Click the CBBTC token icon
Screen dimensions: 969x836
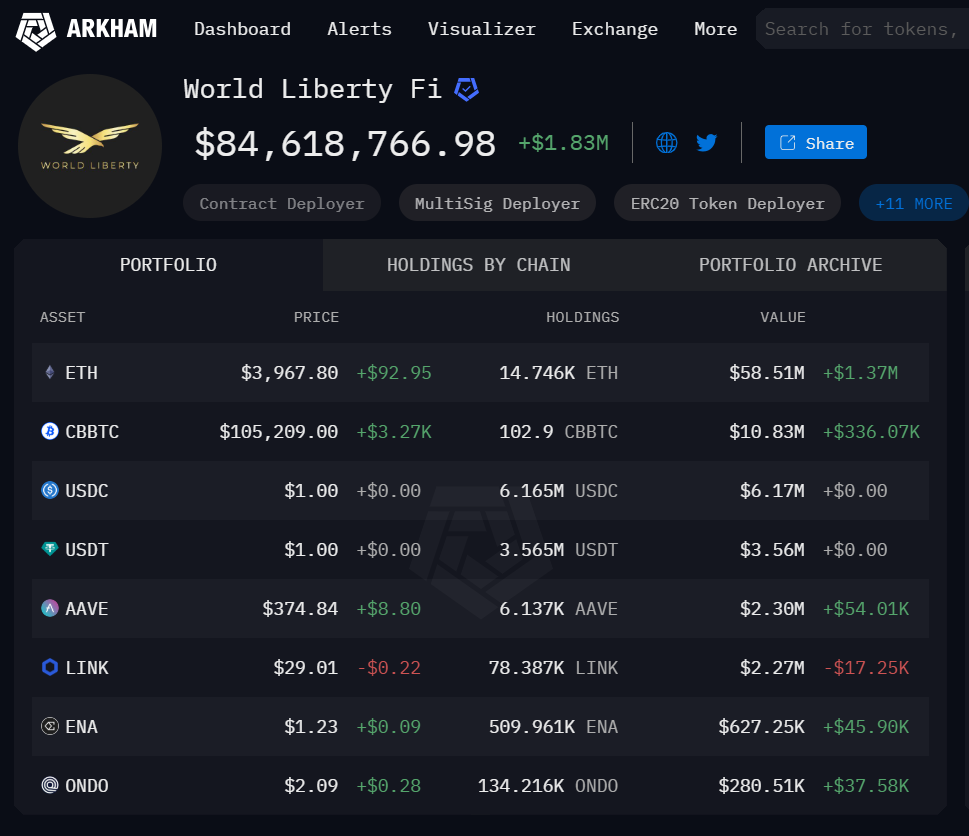[50, 431]
